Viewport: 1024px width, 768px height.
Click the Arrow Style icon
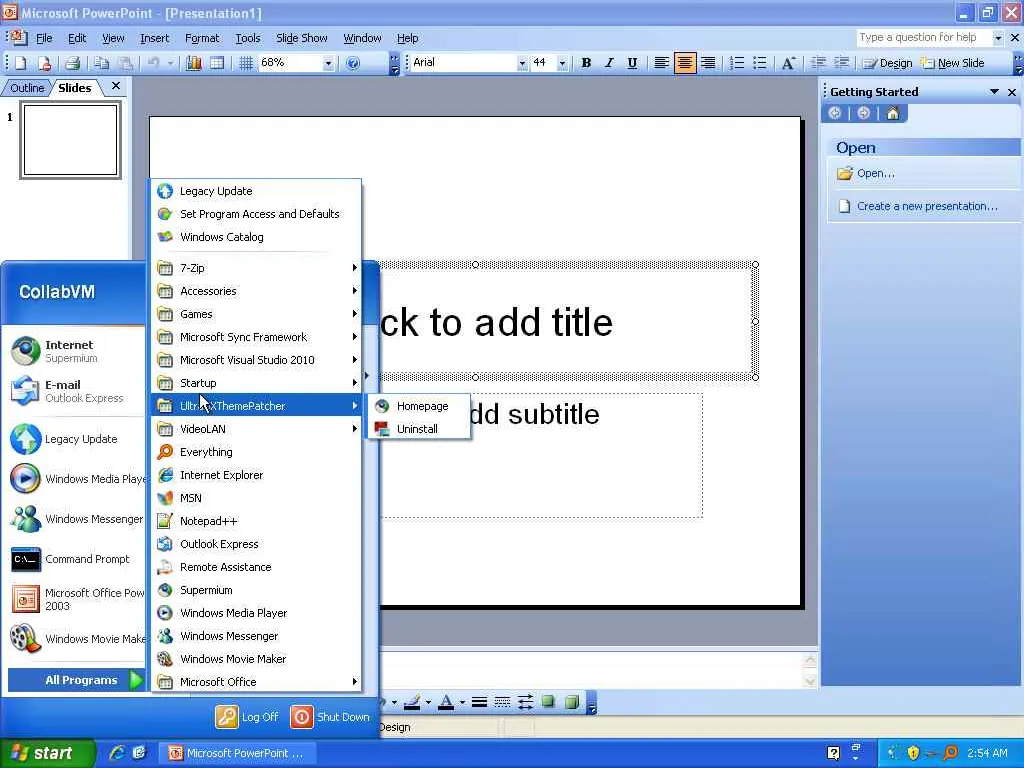point(525,703)
